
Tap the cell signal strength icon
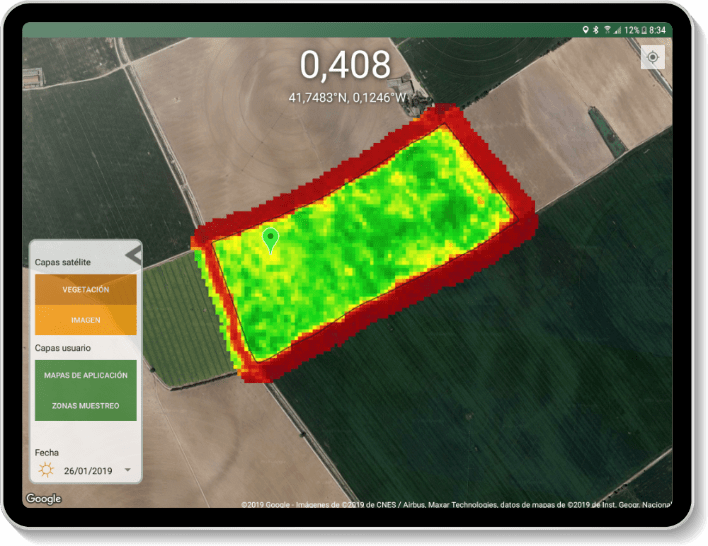[617, 30]
